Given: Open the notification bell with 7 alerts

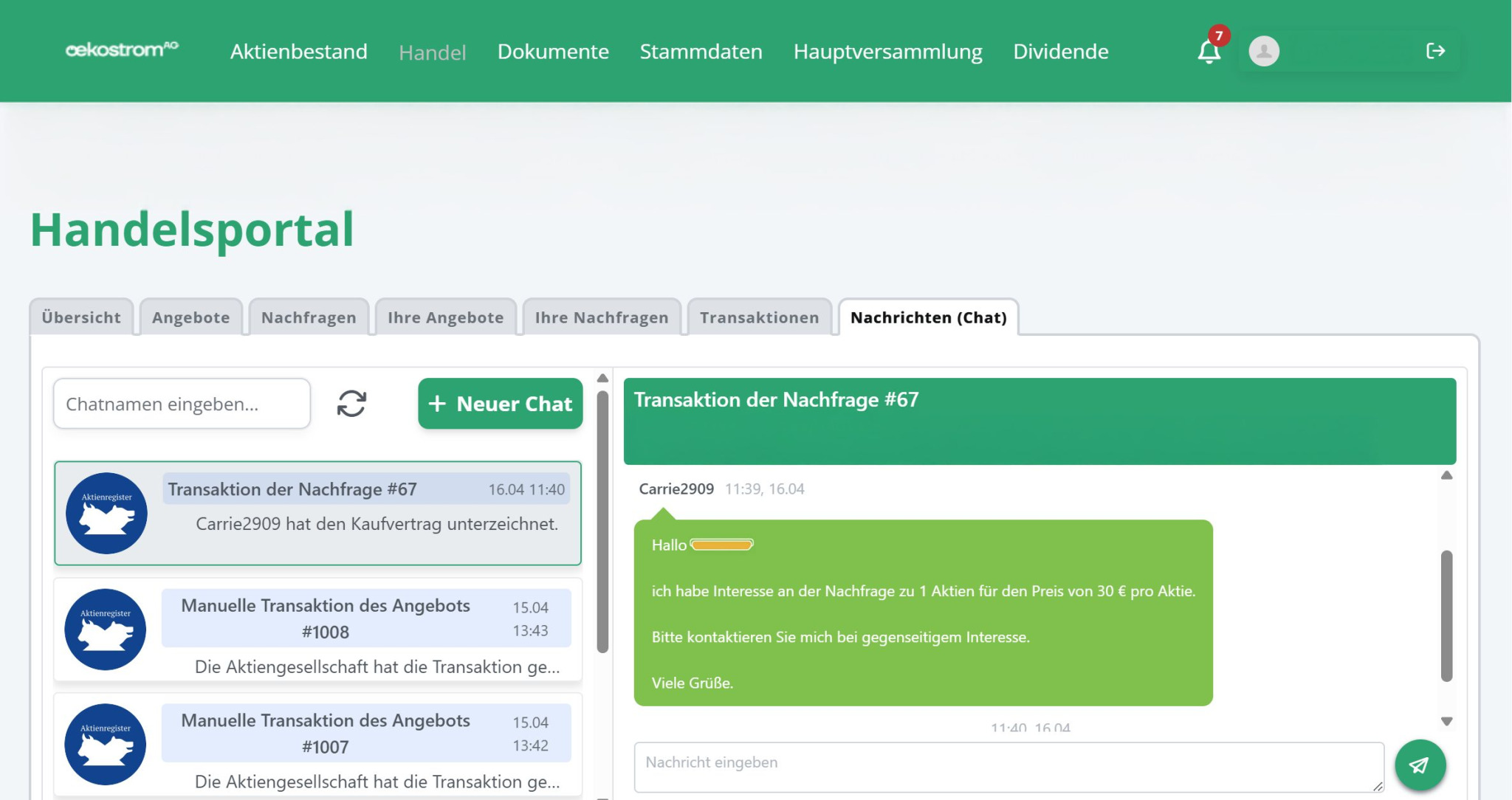Looking at the screenshot, I should click(1209, 51).
